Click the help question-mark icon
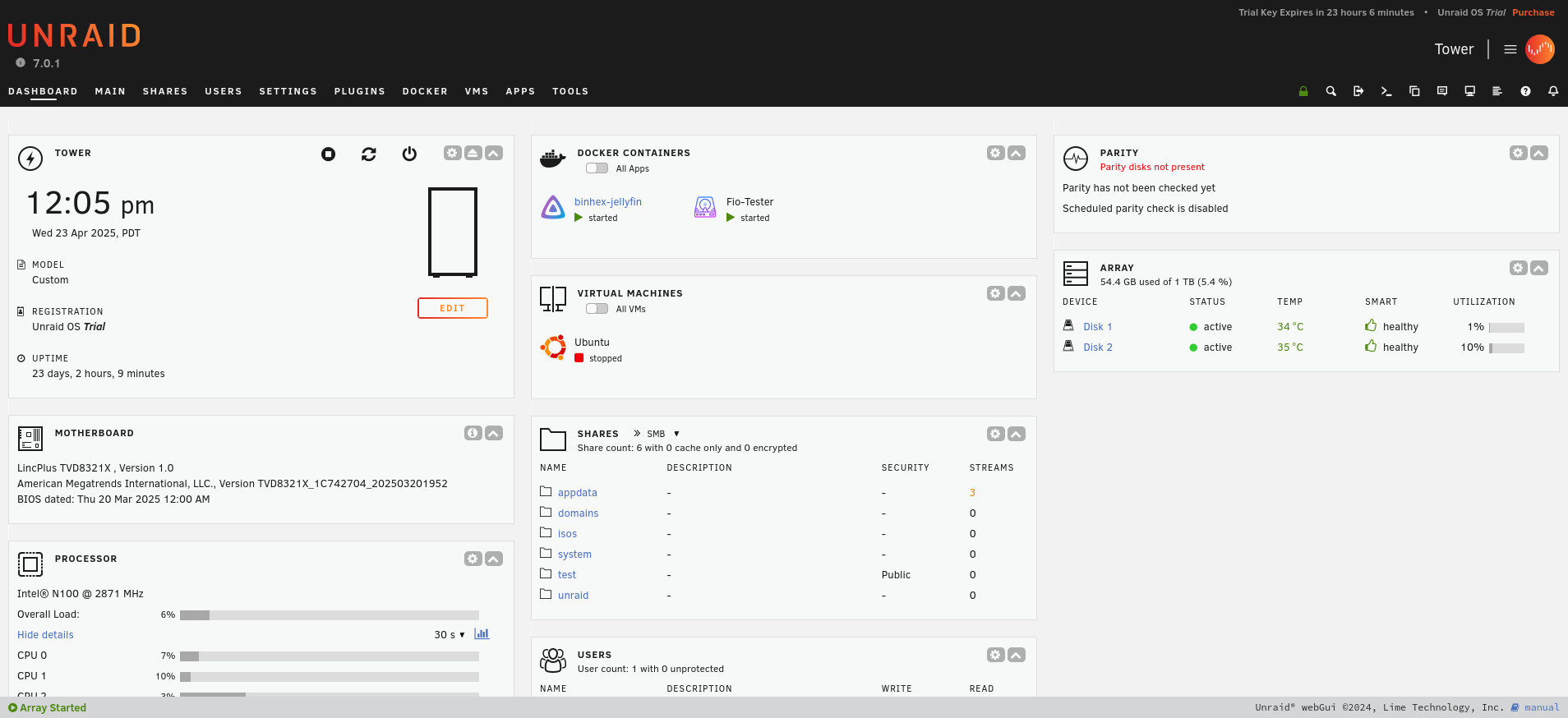Viewport: 1568px width, 718px height. coord(1525,91)
